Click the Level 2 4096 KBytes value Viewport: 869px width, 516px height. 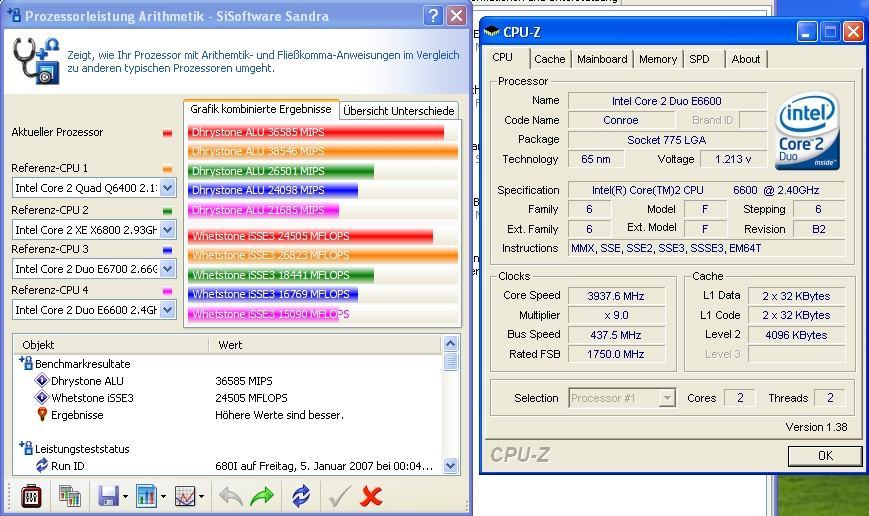click(x=796, y=335)
